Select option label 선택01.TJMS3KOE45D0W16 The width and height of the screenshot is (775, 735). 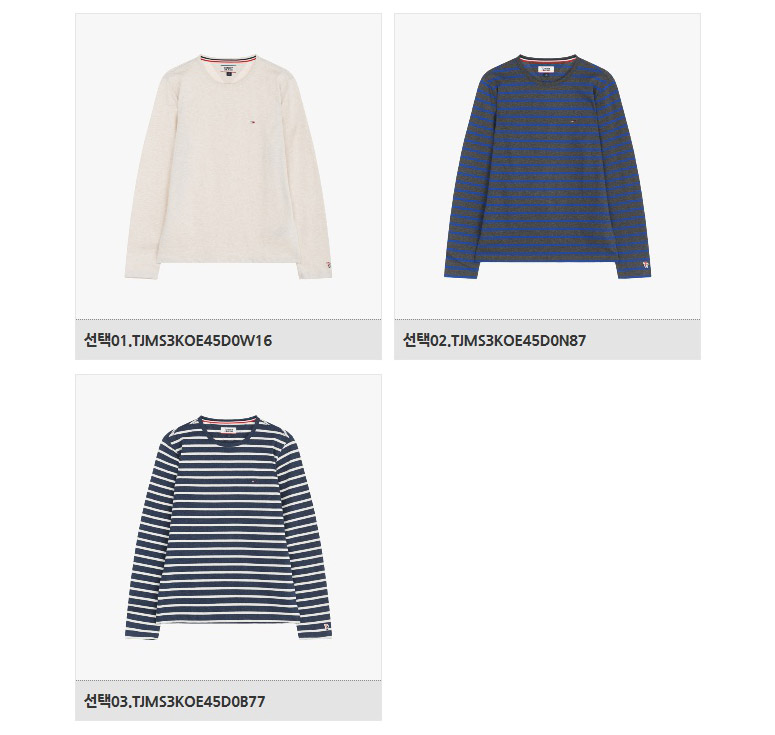[x=178, y=341]
